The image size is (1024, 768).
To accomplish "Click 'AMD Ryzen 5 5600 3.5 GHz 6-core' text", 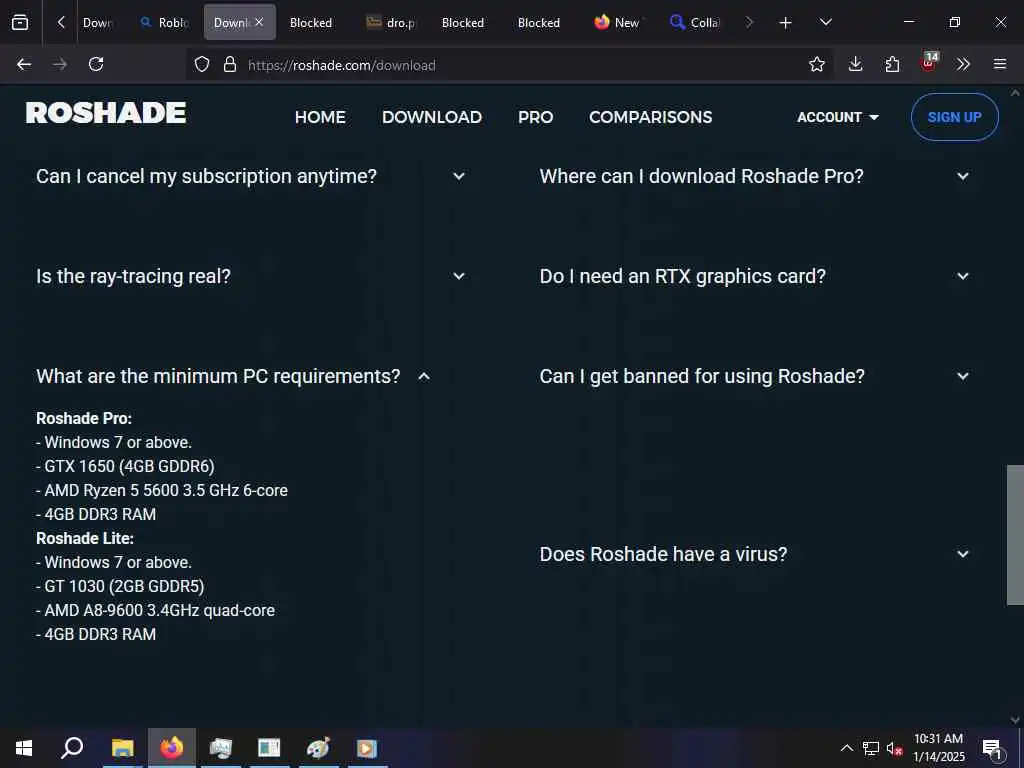I will tap(166, 490).
